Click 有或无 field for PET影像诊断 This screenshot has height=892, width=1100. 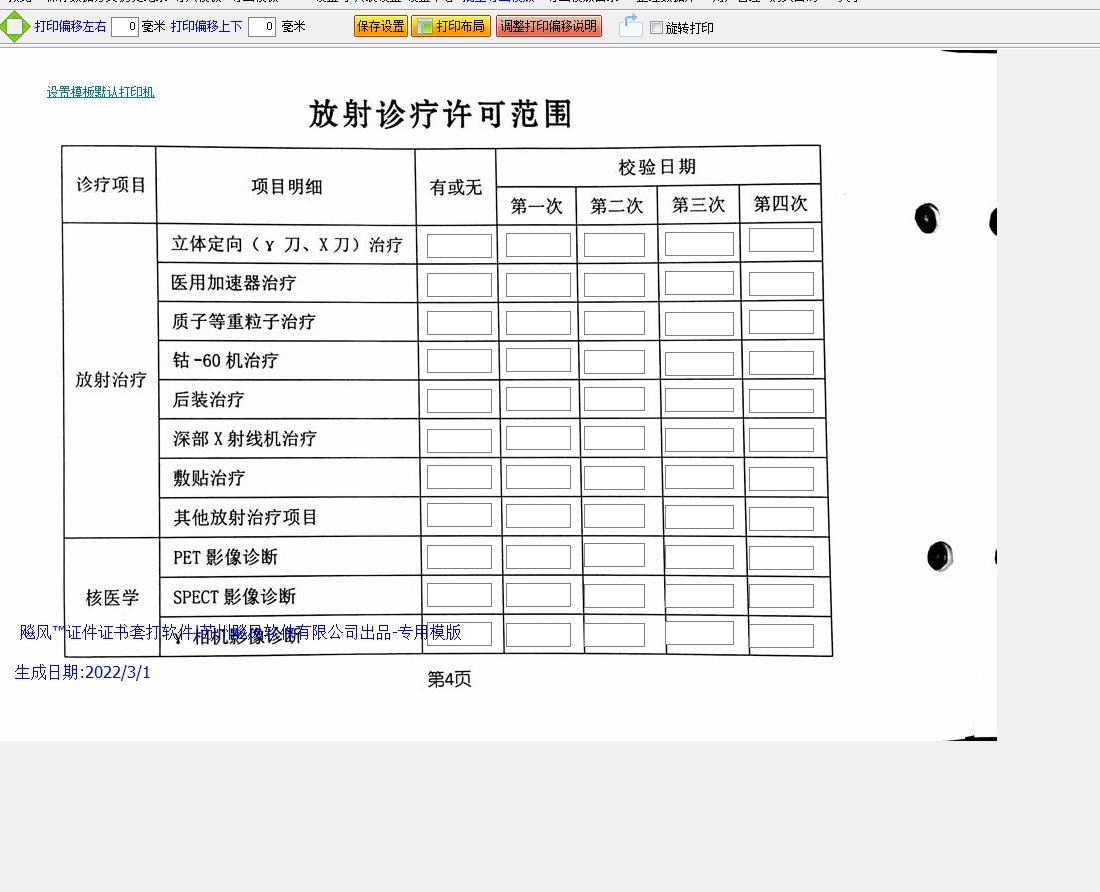point(459,557)
